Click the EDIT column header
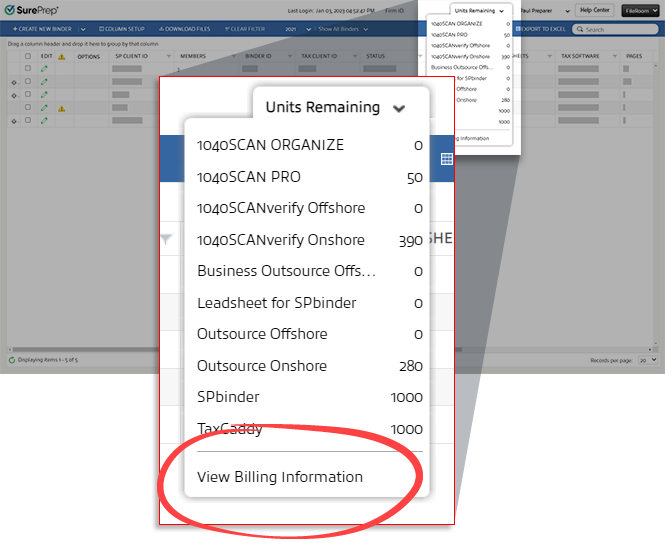665x548 pixels. [x=47, y=56]
